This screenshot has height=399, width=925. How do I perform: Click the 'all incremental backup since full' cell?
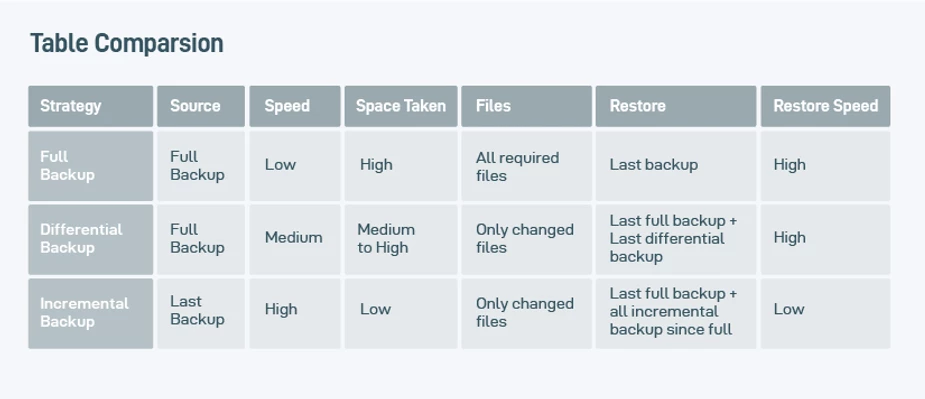[x=675, y=313]
